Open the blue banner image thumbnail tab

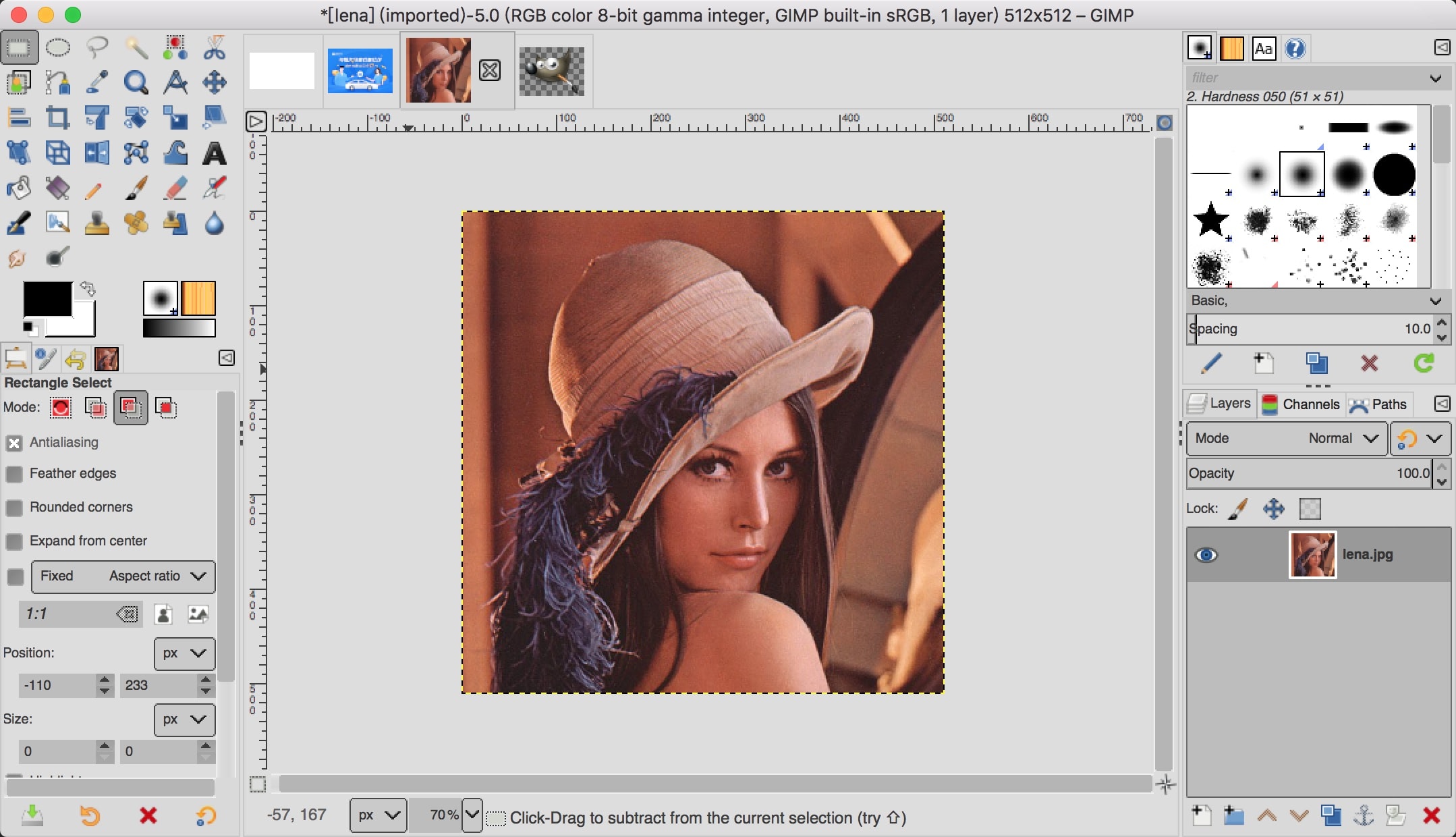click(x=360, y=71)
